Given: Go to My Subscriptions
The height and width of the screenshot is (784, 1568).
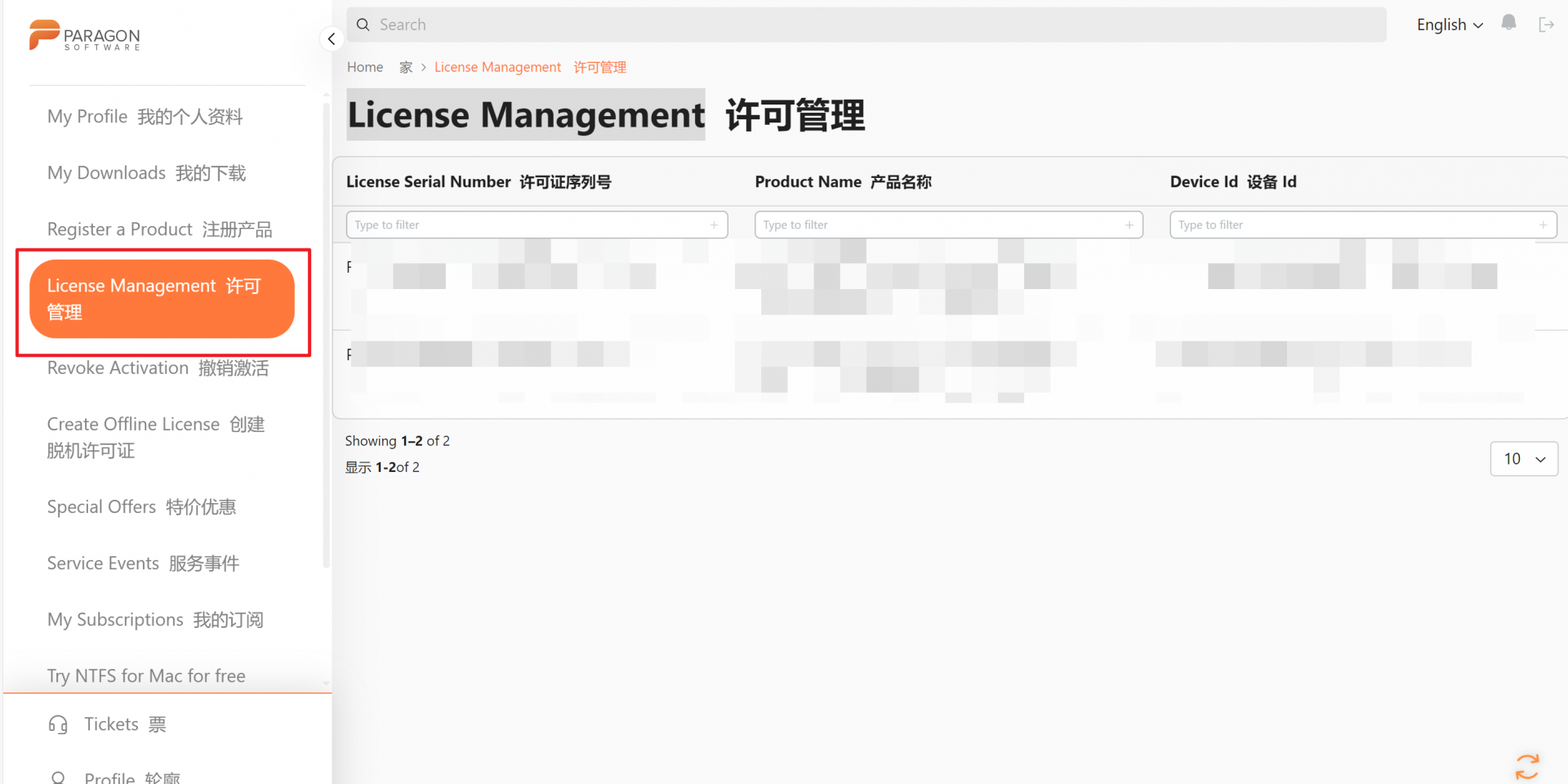Looking at the screenshot, I should pyautogui.click(x=155, y=620).
